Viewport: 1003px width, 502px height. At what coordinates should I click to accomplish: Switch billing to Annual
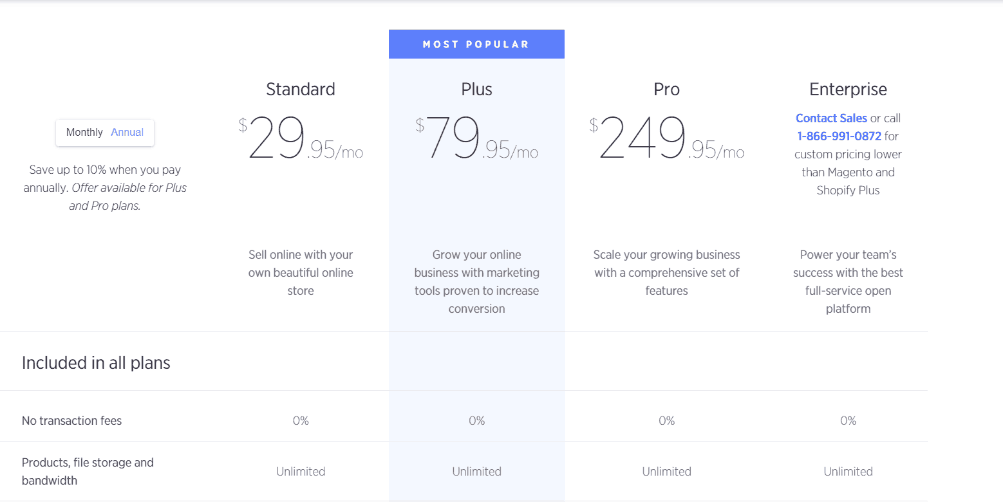pos(127,132)
